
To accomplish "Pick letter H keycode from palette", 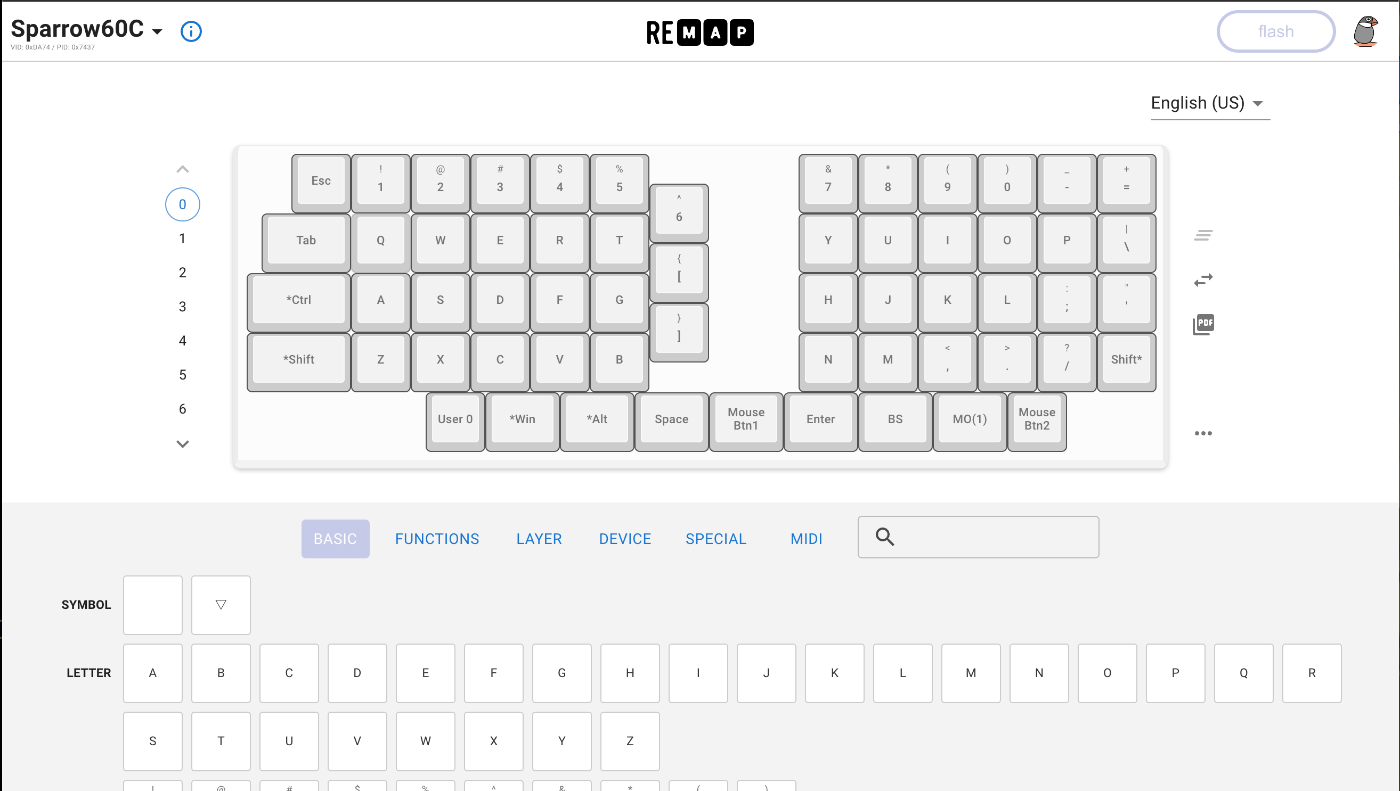I will (630, 673).
